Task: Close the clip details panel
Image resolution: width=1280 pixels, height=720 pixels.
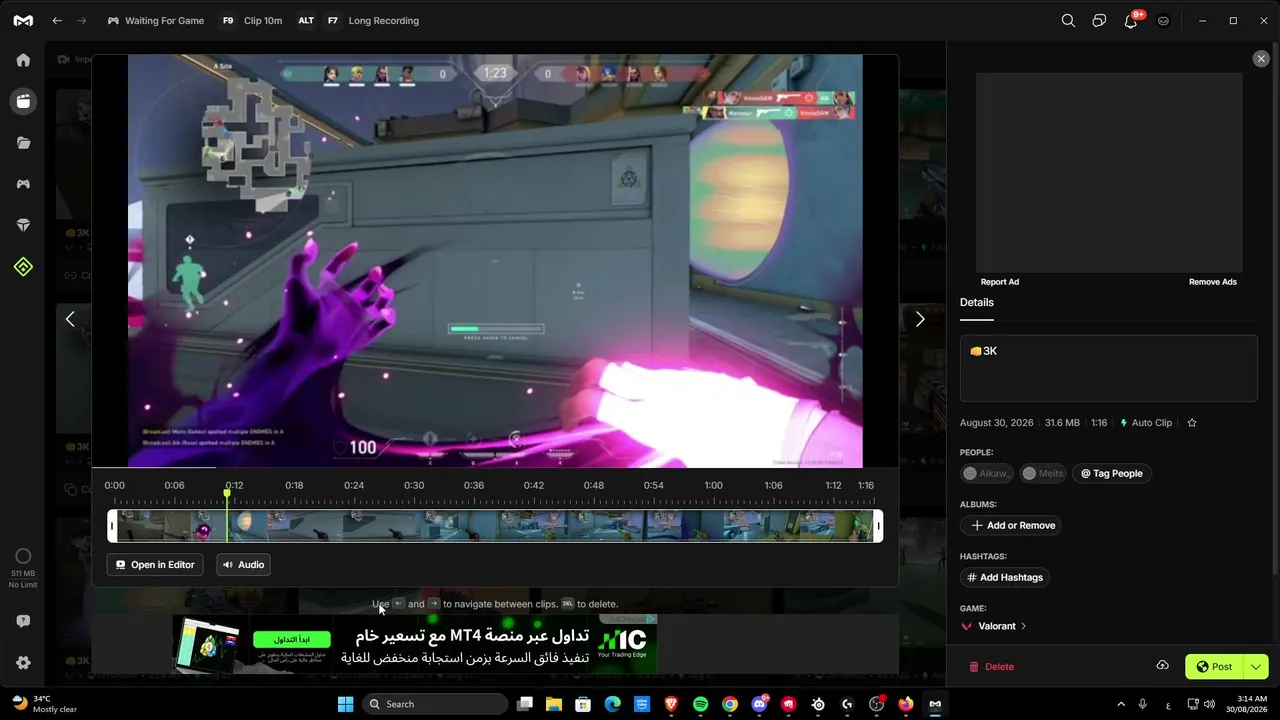Action: [x=1261, y=59]
